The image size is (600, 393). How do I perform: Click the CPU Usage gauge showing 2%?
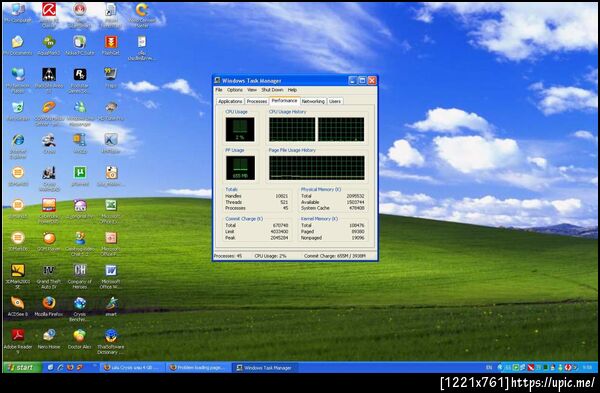pyautogui.click(x=240, y=129)
